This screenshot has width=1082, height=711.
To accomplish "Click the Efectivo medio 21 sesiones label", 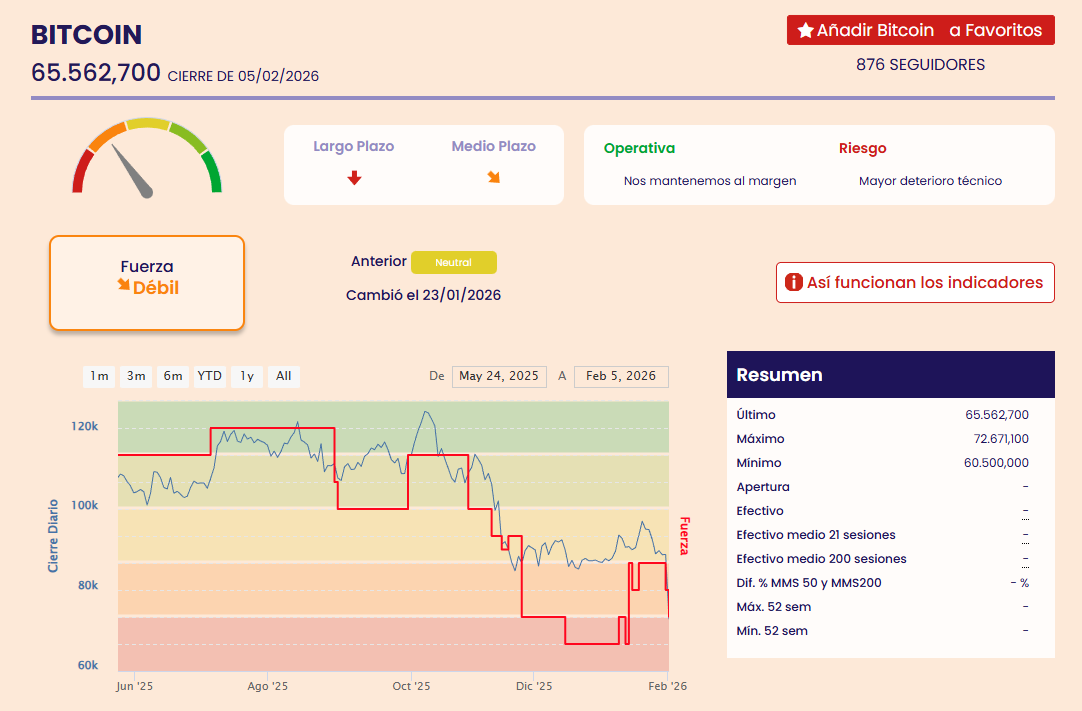I will [x=816, y=535].
